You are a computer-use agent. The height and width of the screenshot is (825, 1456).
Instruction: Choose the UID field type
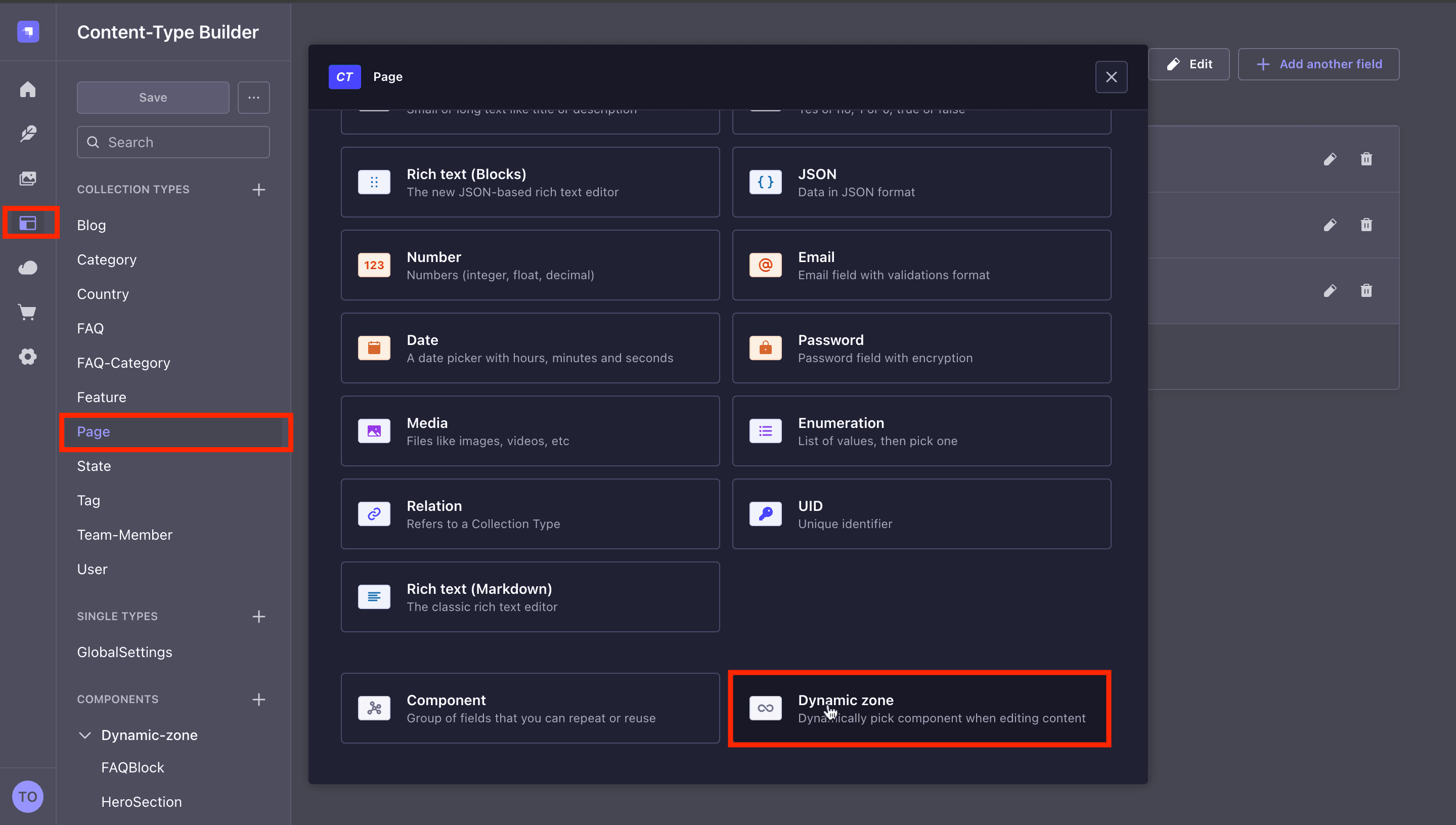(921, 514)
